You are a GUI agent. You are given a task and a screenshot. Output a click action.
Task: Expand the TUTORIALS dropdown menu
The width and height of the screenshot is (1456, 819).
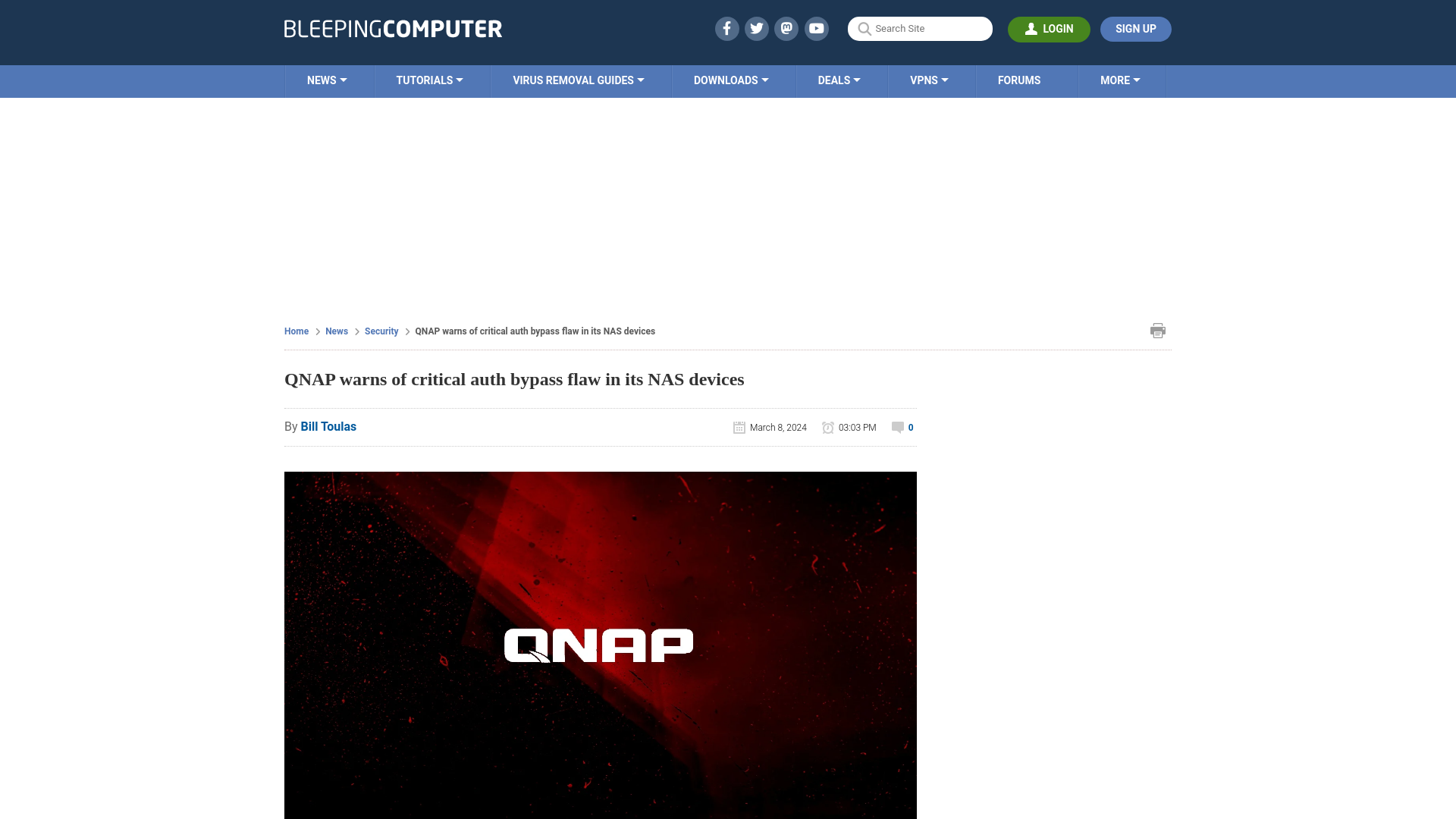click(x=429, y=80)
